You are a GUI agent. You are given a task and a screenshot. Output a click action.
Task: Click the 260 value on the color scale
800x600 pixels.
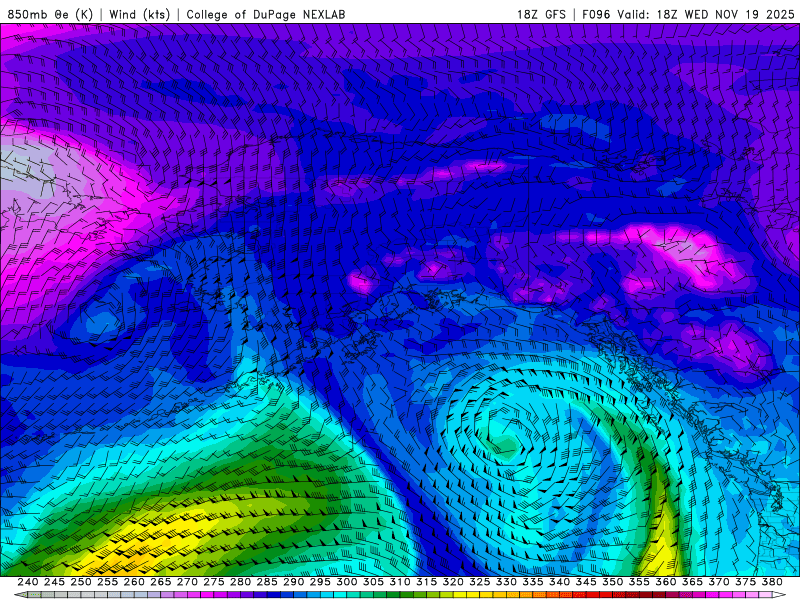tap(134, 582)
